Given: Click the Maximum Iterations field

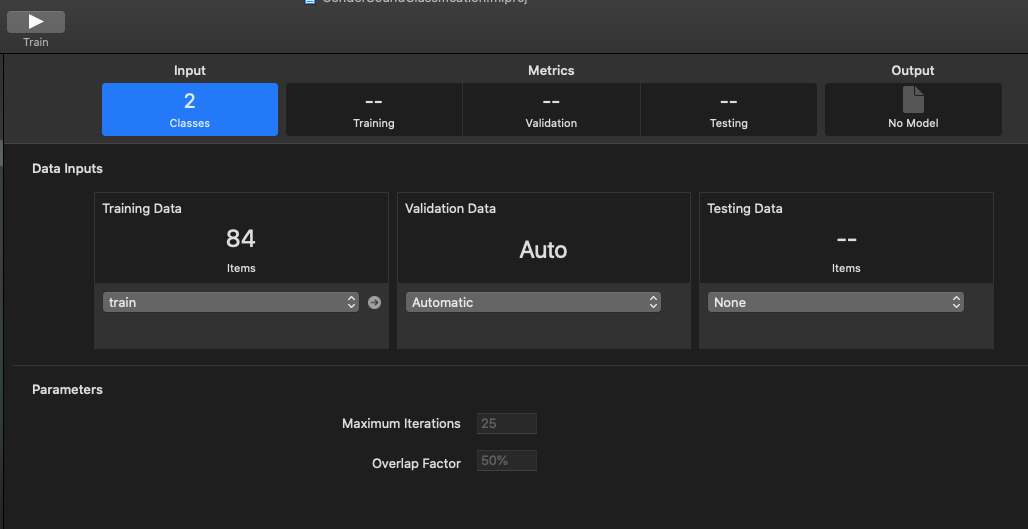Looking at the screenshot, I should tap(507, 423).
